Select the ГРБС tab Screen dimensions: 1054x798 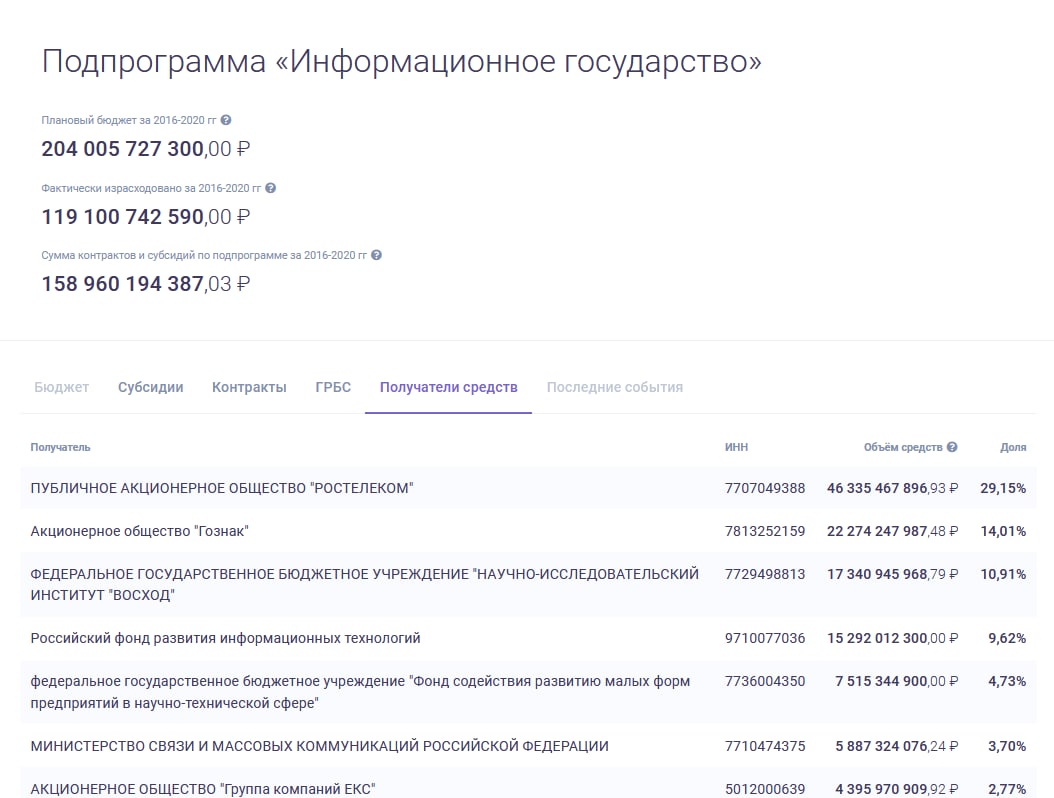click(333, 387)
